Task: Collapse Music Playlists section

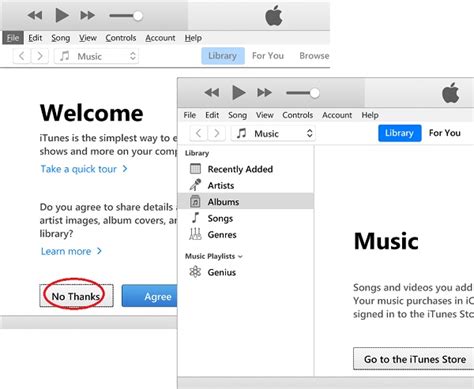Action: pyautogui.click(x=241, y=256)
